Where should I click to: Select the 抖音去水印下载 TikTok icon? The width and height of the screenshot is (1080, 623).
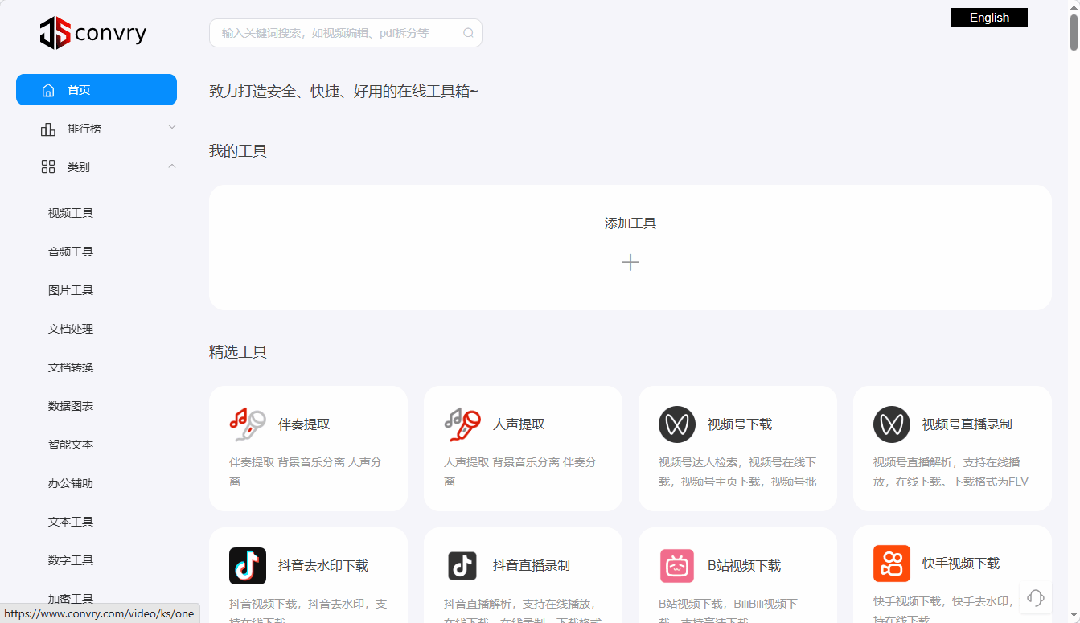pos(247,564)
